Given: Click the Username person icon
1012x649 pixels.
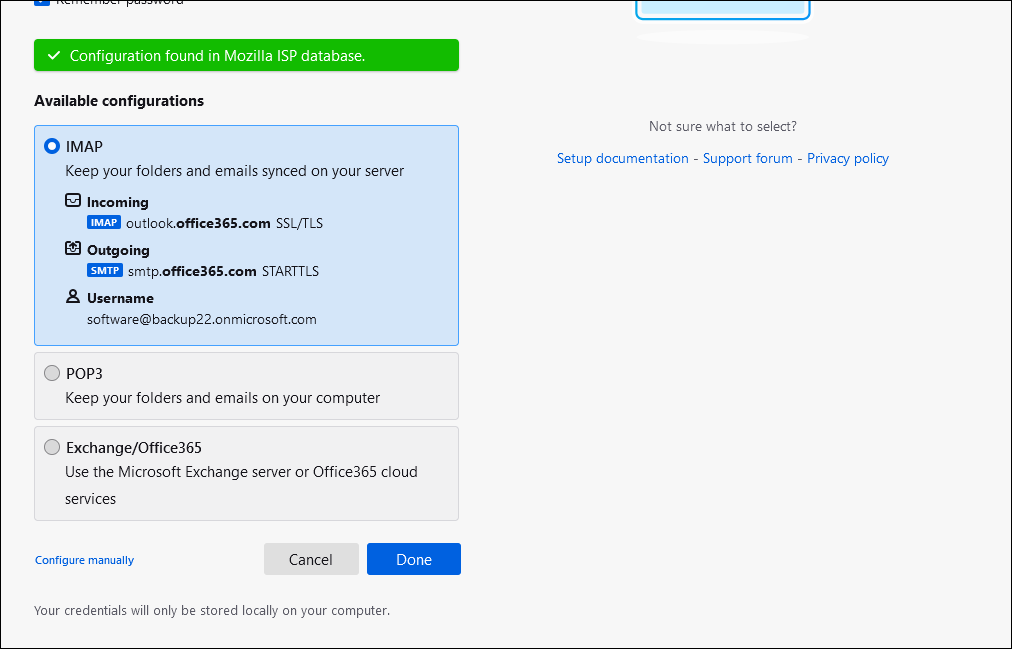Looking at the screenshot, I should 73,297.
